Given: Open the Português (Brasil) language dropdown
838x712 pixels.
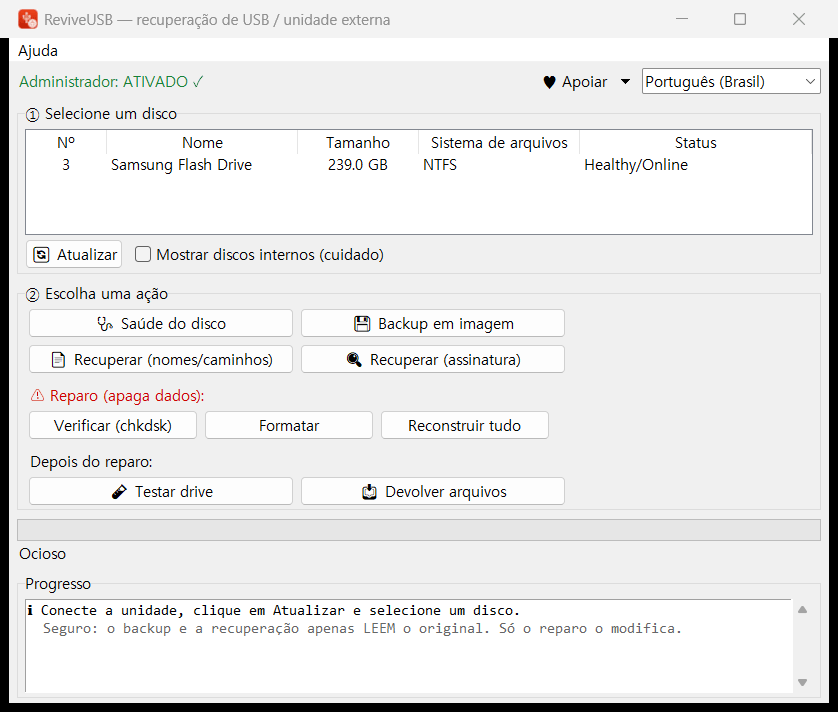Looking at the screenshot, I should click(x=731, y=81).
